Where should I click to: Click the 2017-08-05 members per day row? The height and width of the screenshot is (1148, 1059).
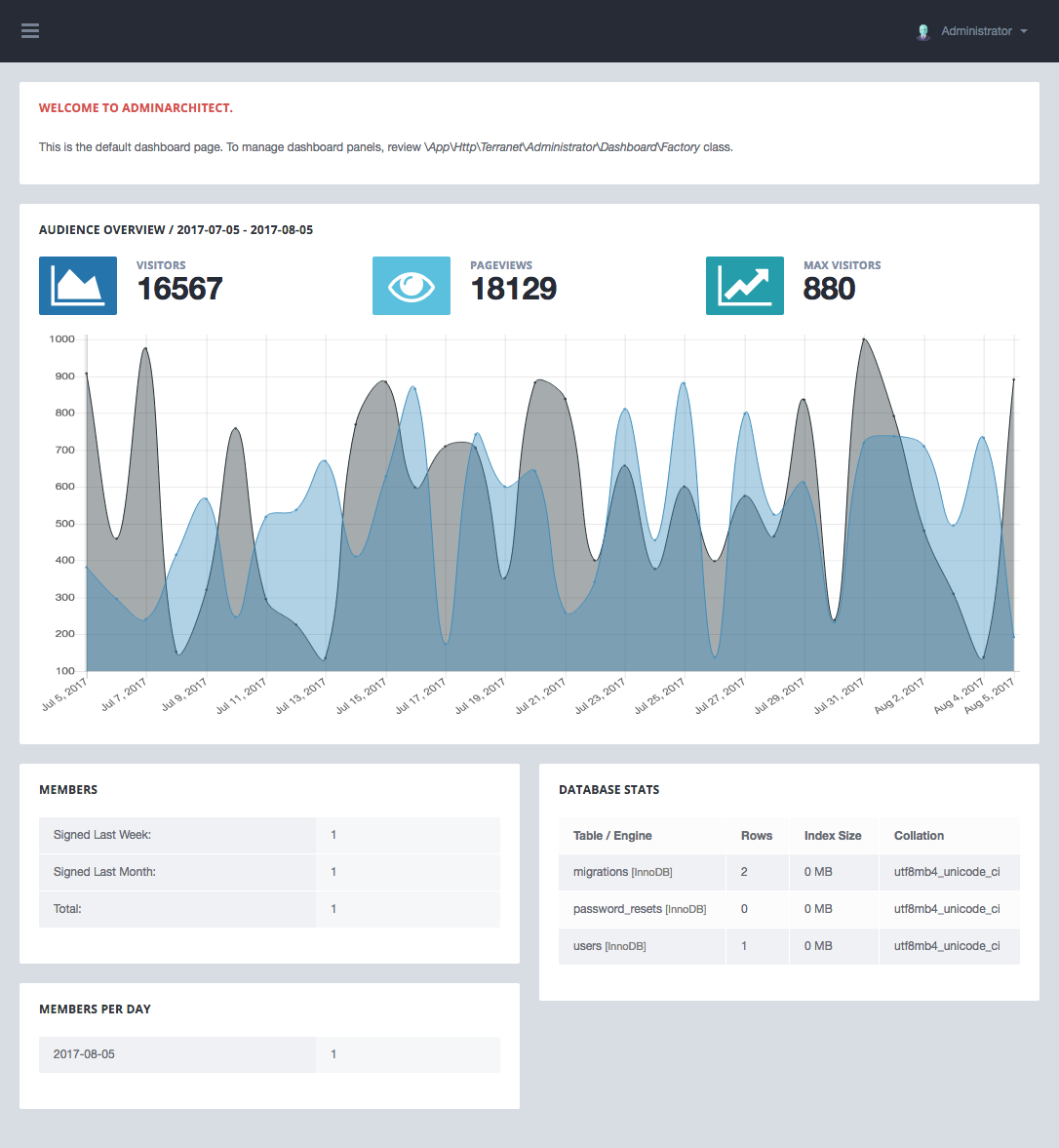[269, 1054]
